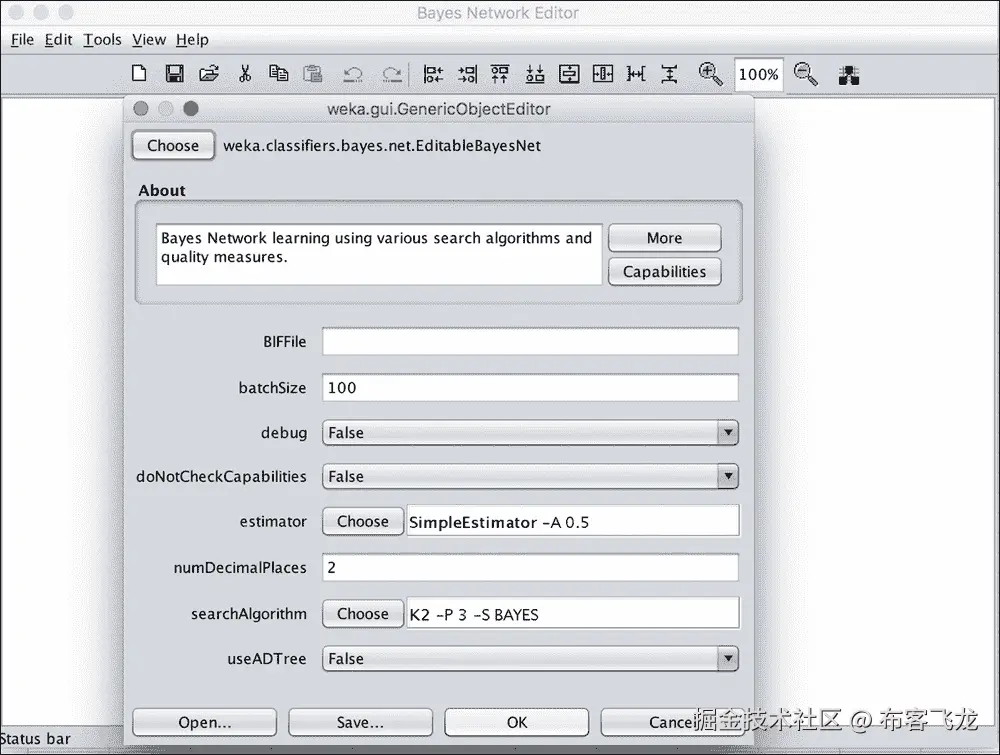Undo the last edit
Screen dimensions: 1000x755
pyautogui.click(x=355, y=73)
